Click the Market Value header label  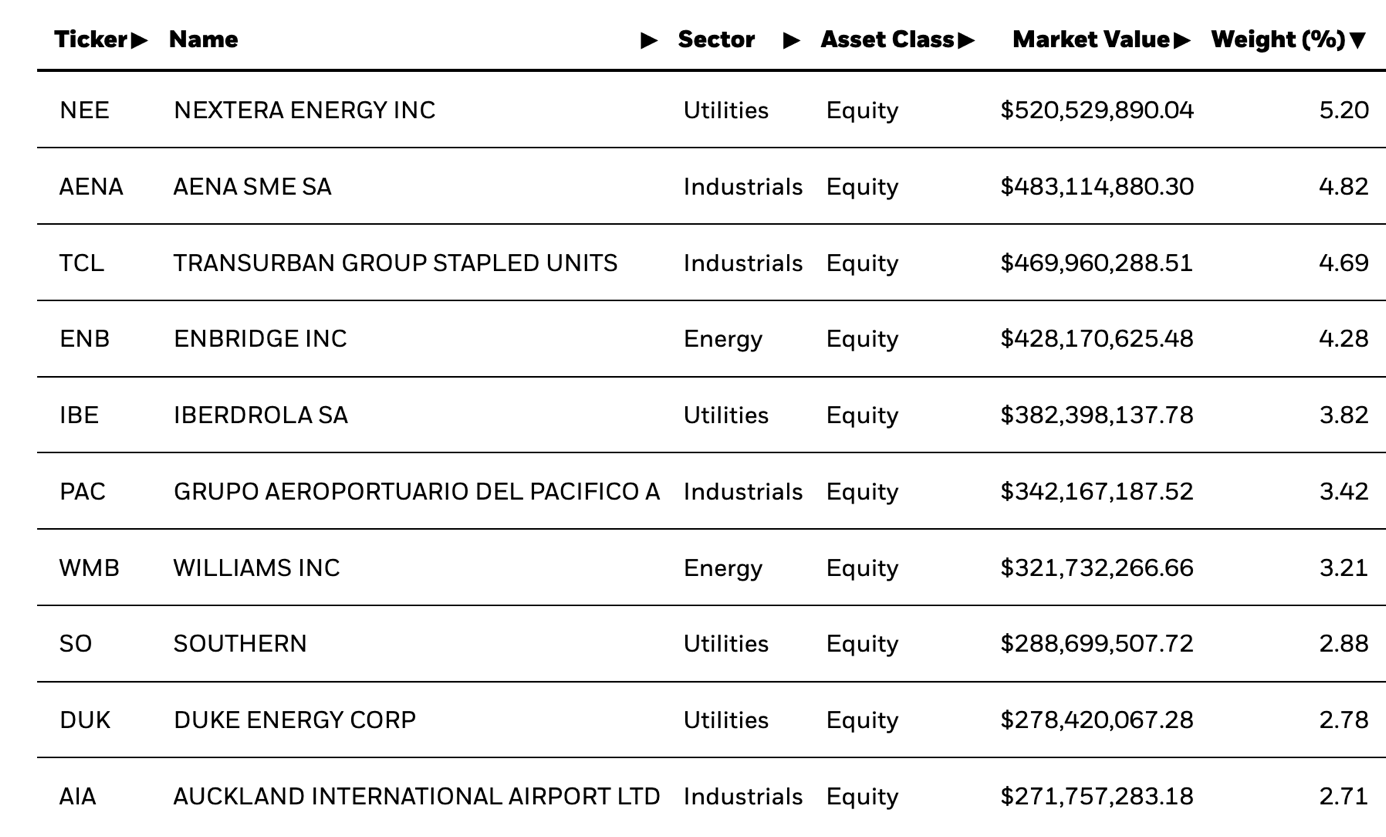coord(1091,40)
